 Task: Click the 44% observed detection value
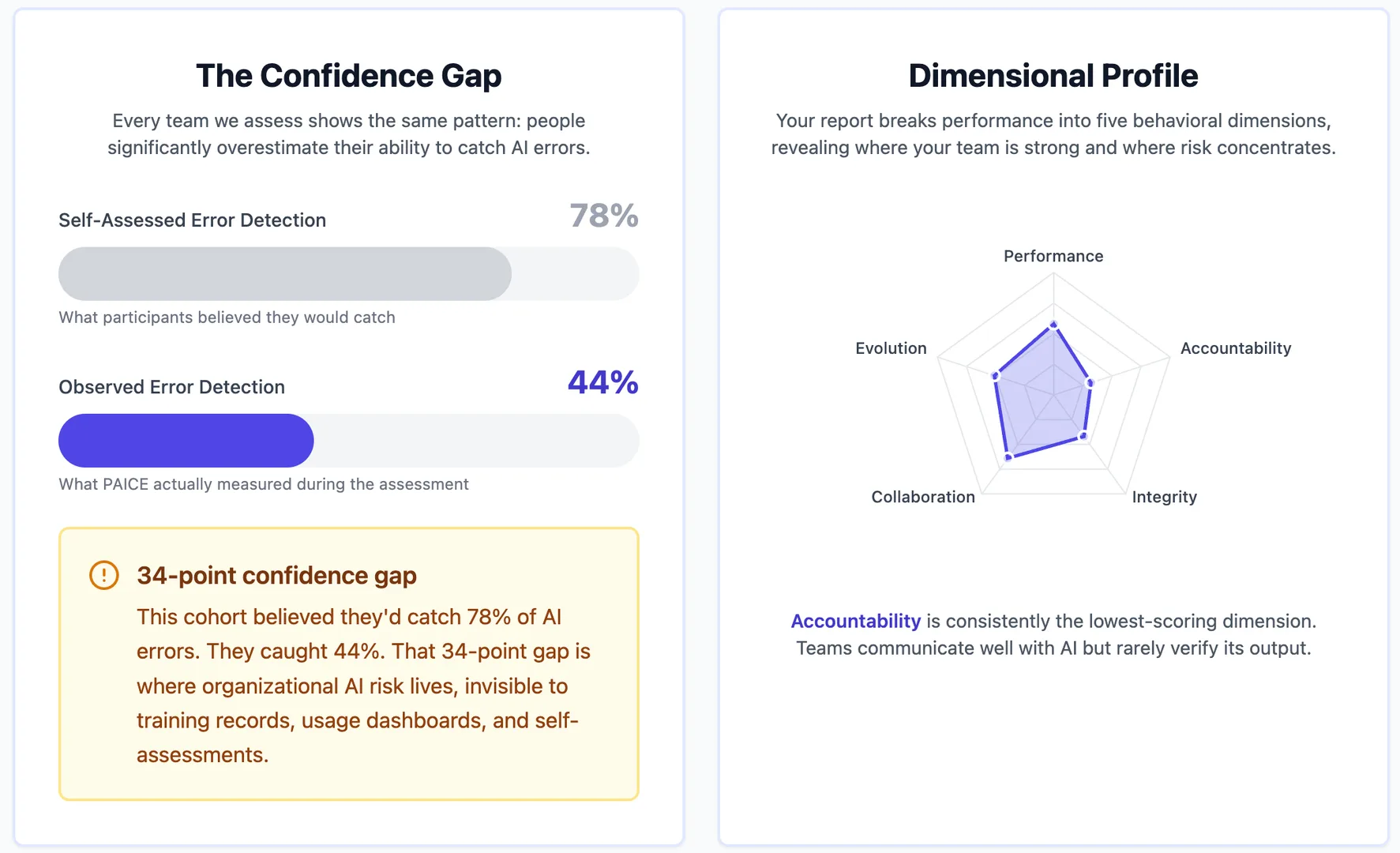603,383
